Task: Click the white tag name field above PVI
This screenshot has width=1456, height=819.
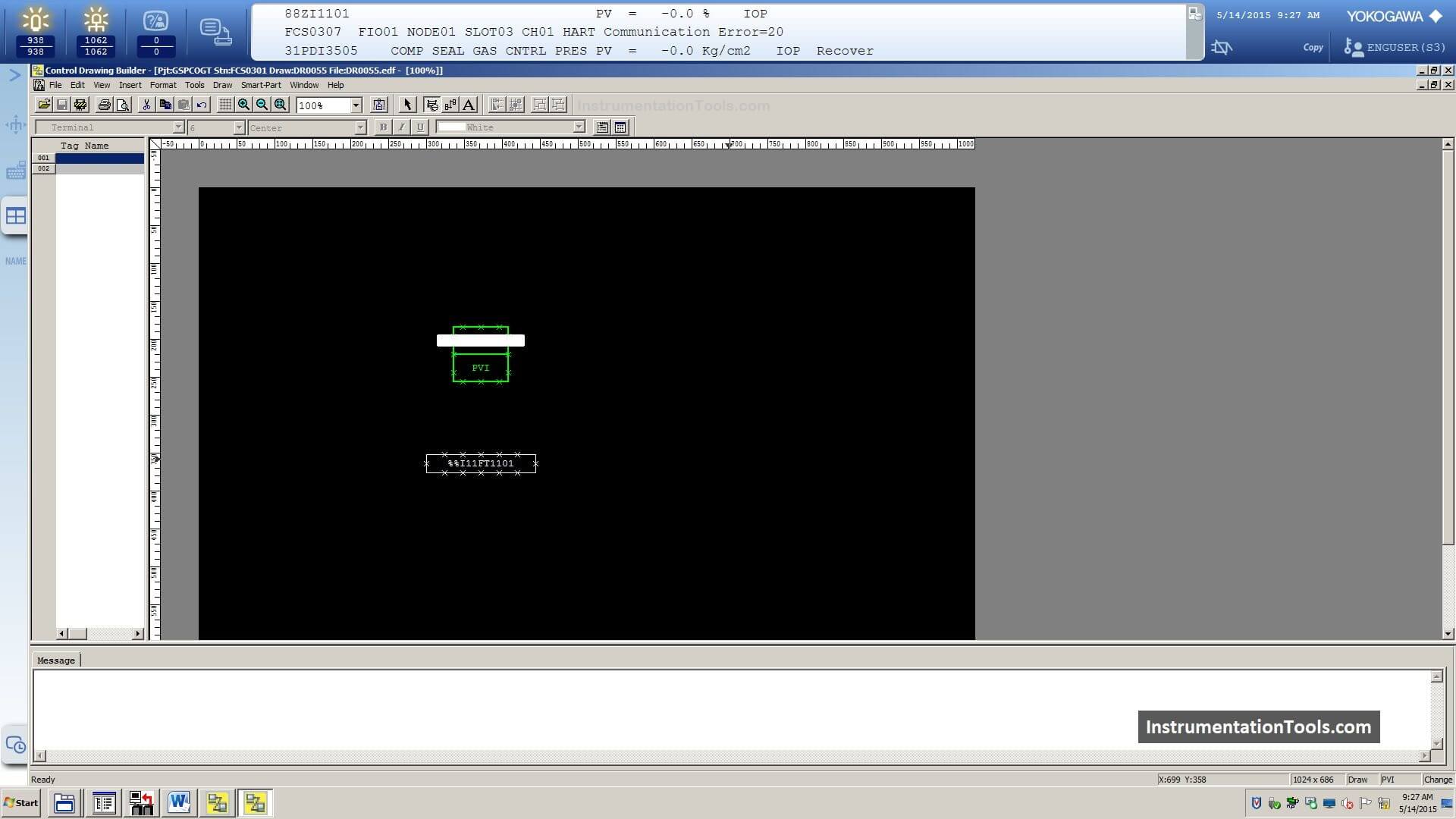Action: pos(481,340)
